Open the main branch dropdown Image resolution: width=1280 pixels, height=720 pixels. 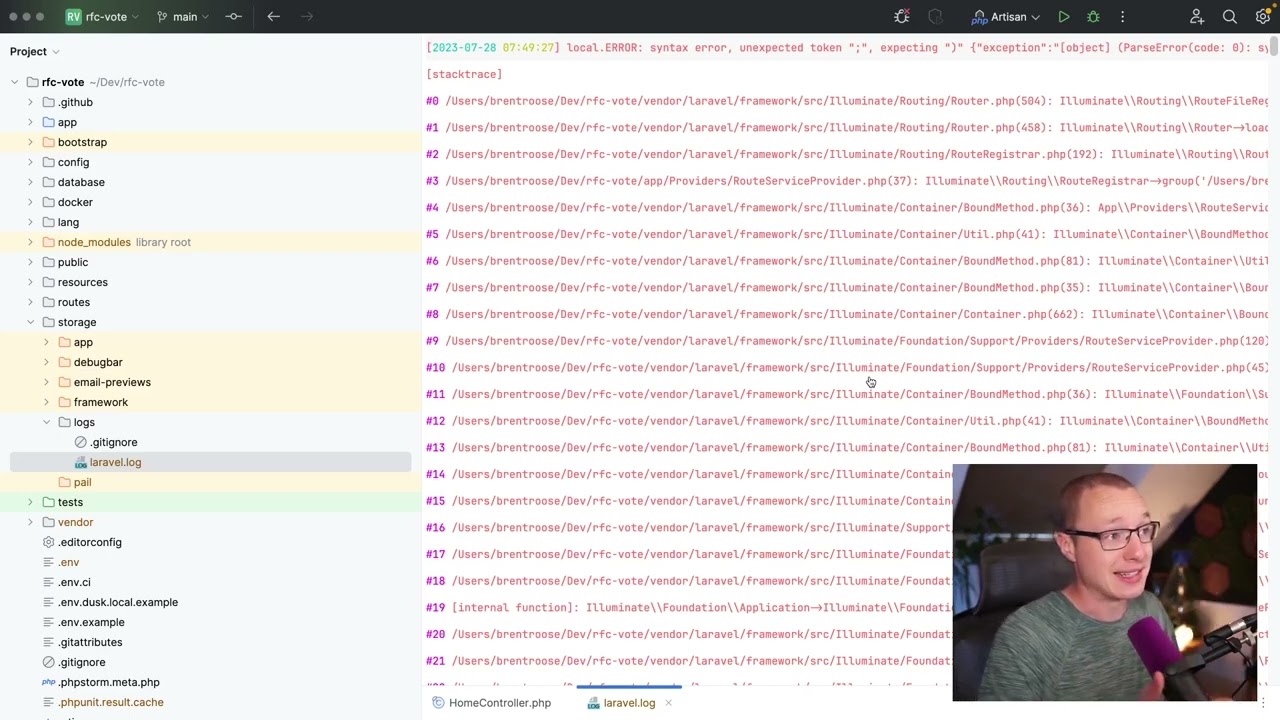coord(185,17)
